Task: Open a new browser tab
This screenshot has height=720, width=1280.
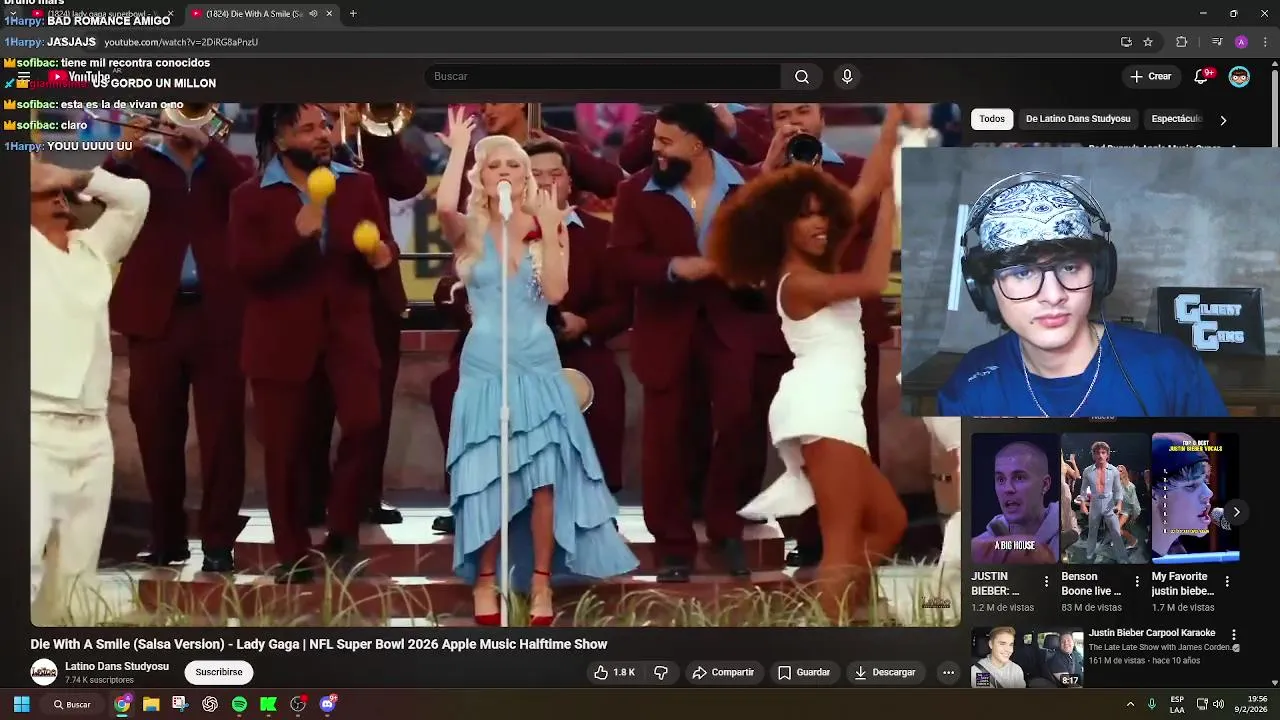Action: 353,14
